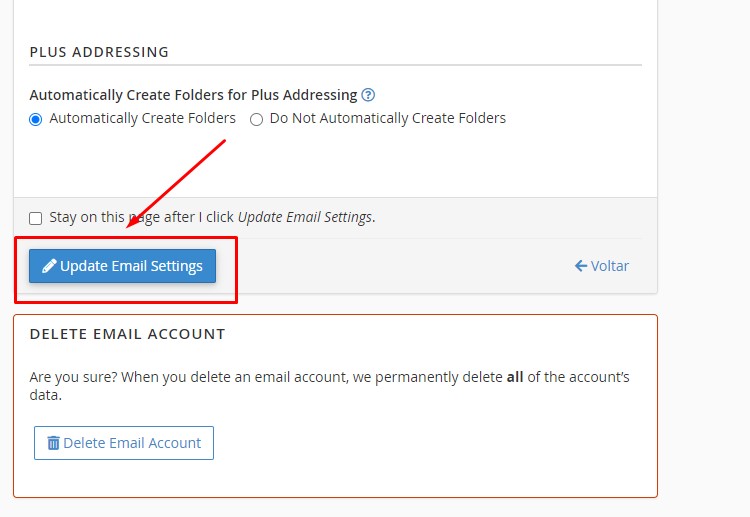
Task: Click the help icon beside Plus Addressing label
Action: [368, 95]
